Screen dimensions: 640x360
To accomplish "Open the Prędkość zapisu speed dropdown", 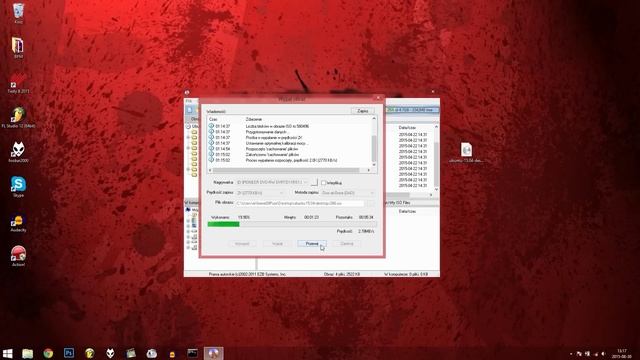I will click(x=260, y=193).
